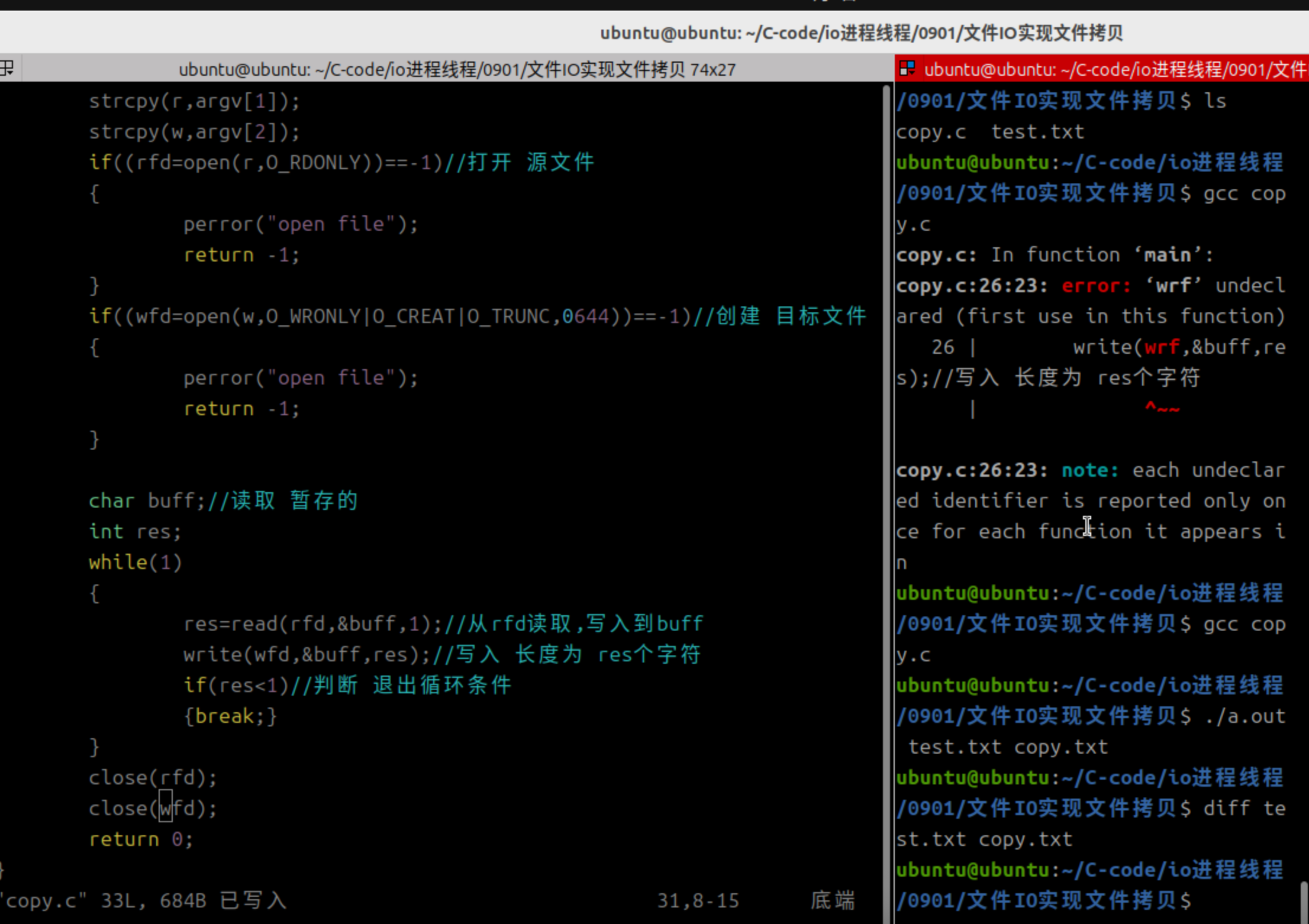
Task: Click left pane vertical scrollbar
Action: 886,503
